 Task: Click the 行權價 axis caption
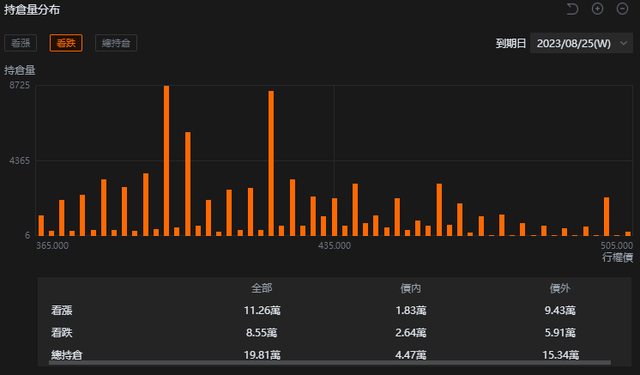click(x=618, y=257)
